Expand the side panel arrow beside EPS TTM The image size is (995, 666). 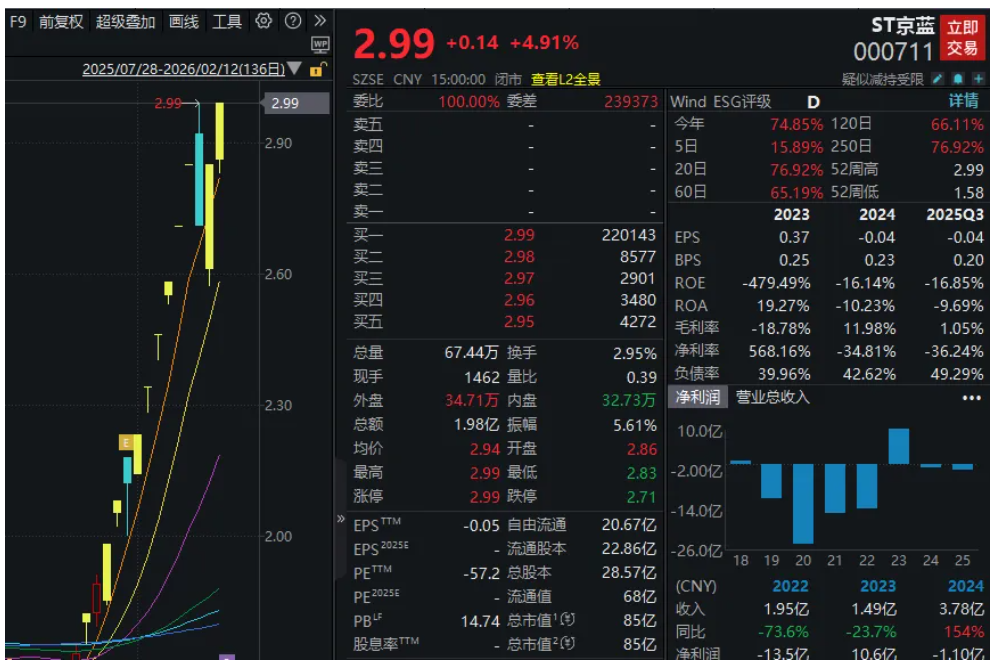click(342, 521)
